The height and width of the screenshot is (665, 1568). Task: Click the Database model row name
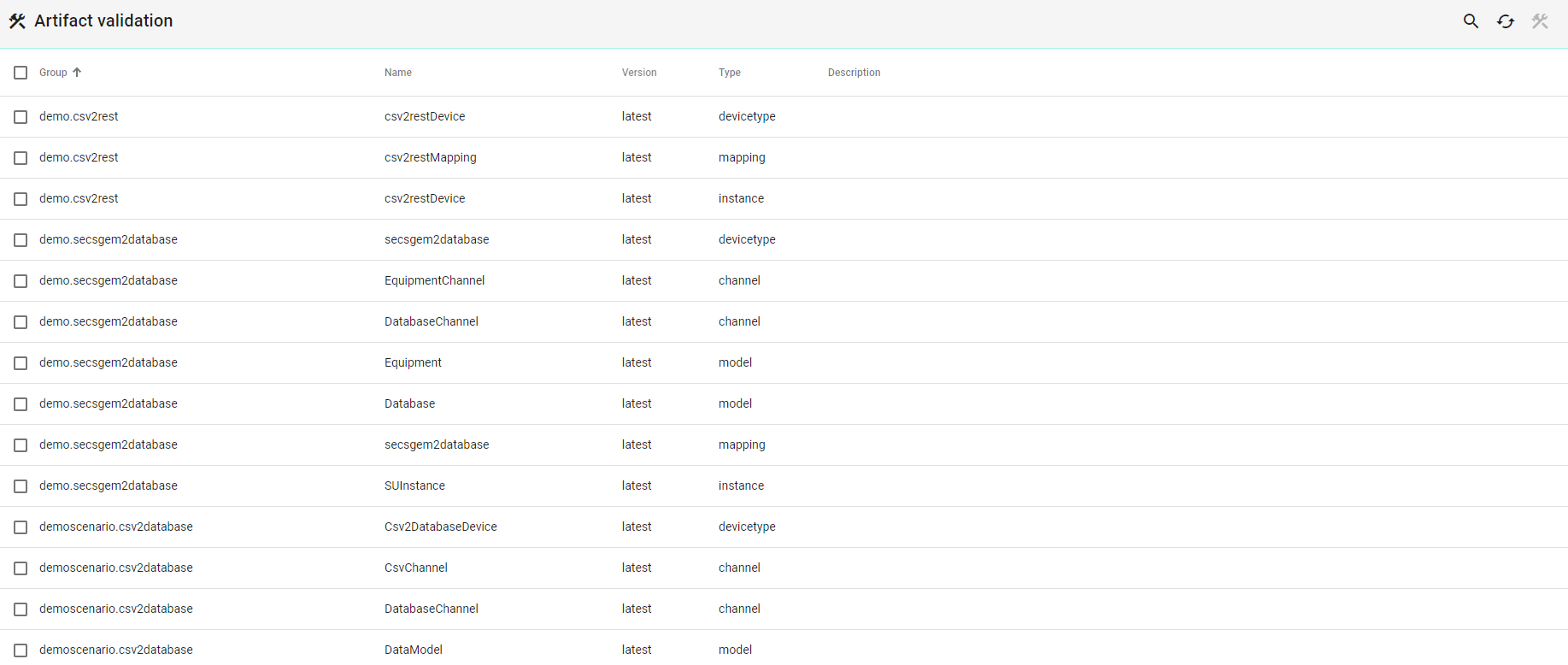[409, 403]
